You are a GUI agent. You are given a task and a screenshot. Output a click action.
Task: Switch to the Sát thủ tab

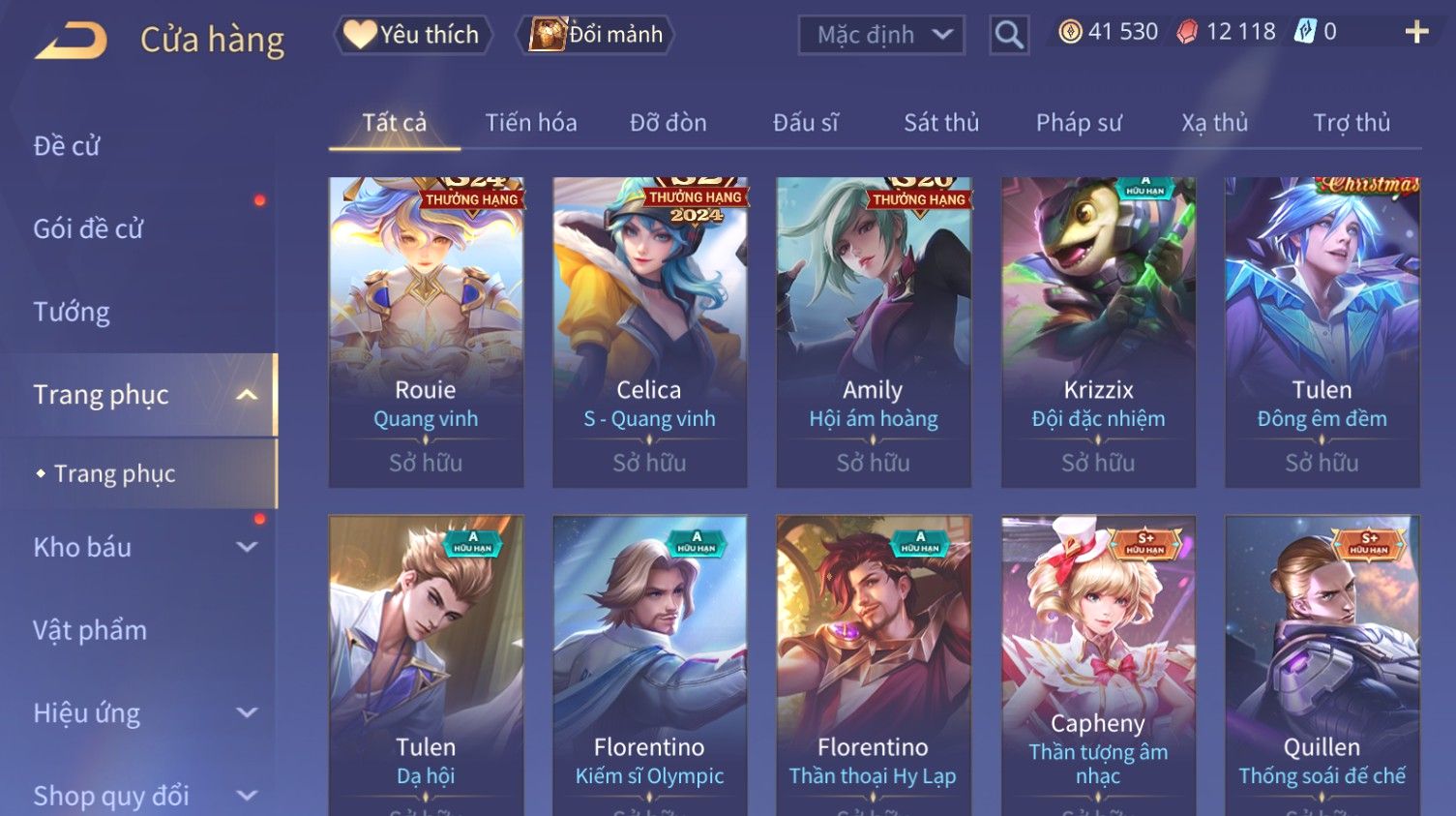pyautogui.click(x=941, y=123)
